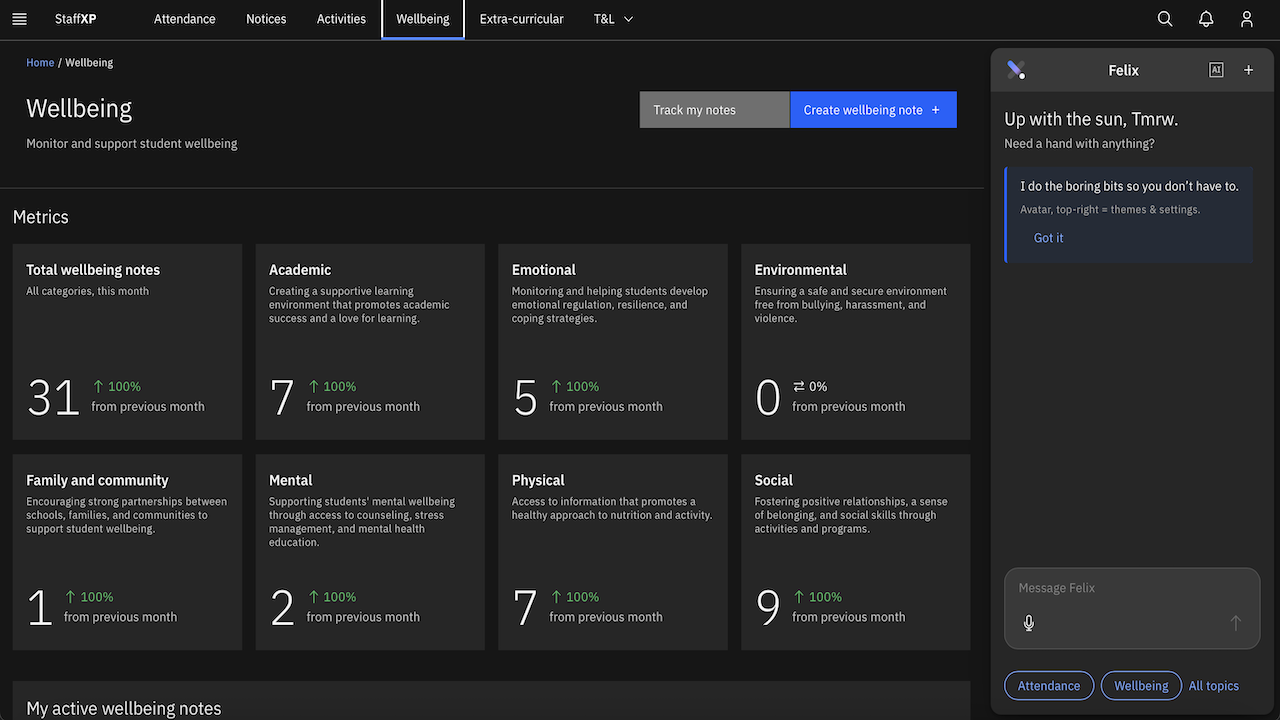Follow the Home breadcrumb link
Image resolution: width=1280 pixels, height=720 pixels.
pos(40,62)
